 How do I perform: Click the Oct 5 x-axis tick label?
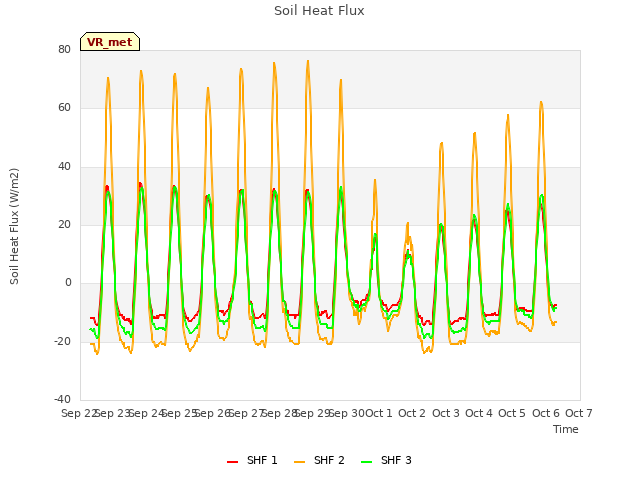(512, 413)
